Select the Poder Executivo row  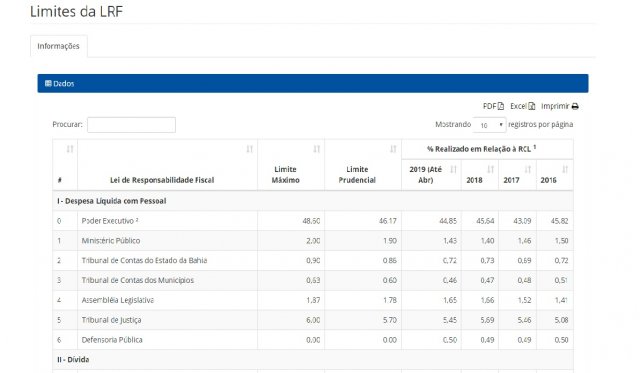[x=313, y=221]
